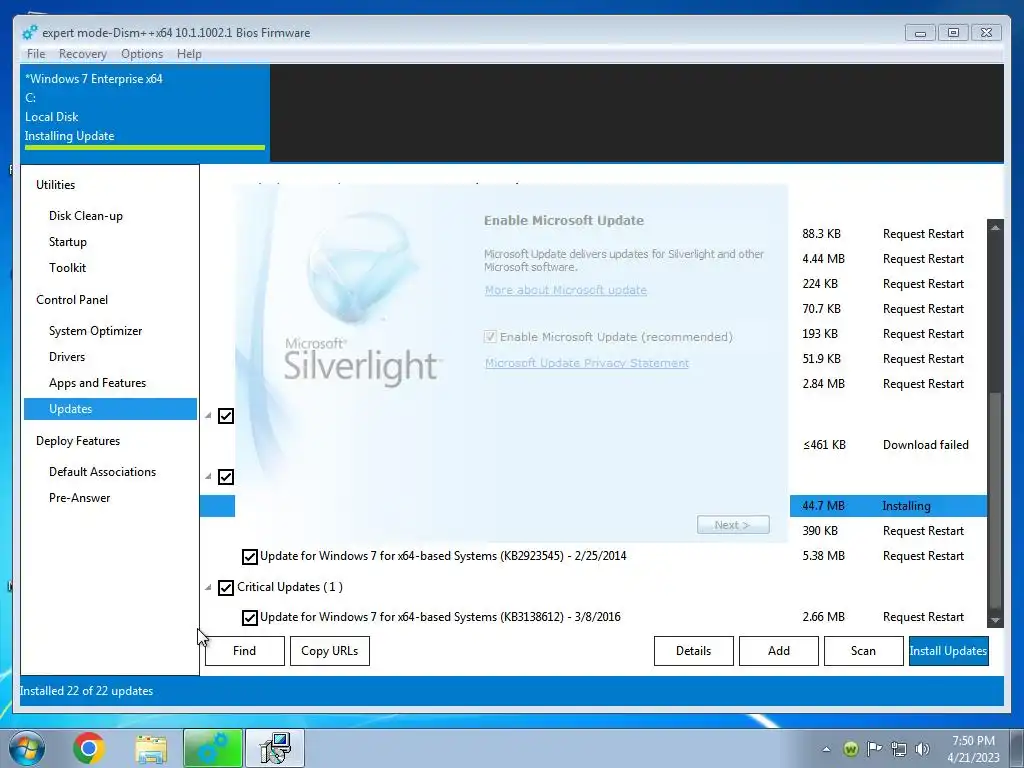
Task: Collapse the group containing the Installing update
Action: [208, 477]
